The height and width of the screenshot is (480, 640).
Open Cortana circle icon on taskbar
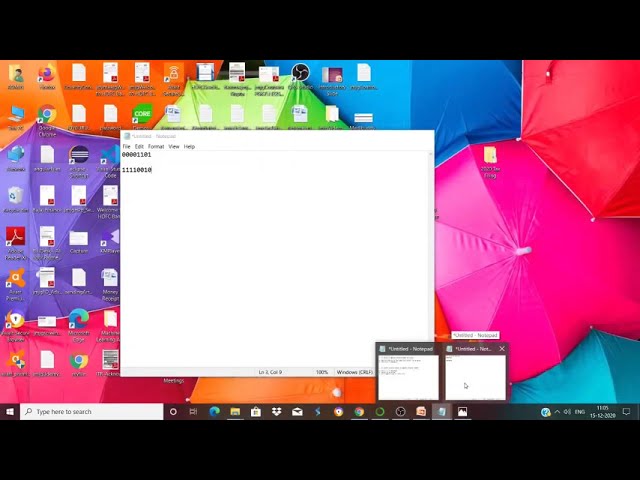pyautogui.click(x=173, y=412)
